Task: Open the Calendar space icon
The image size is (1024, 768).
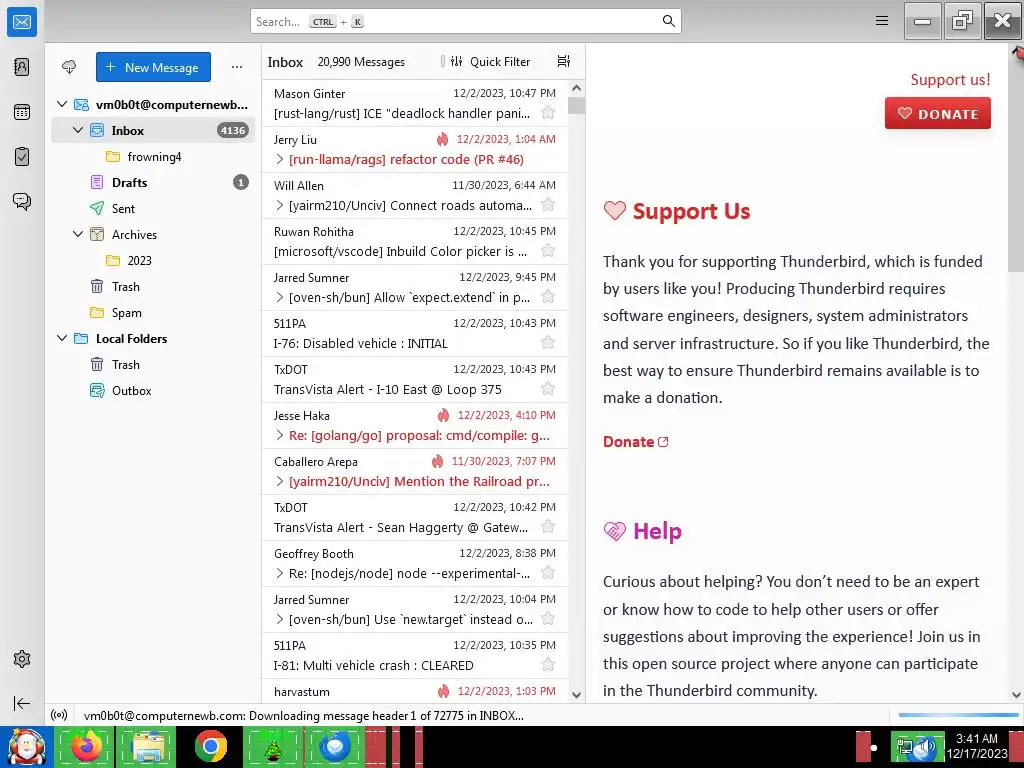Action: point(22,112)
